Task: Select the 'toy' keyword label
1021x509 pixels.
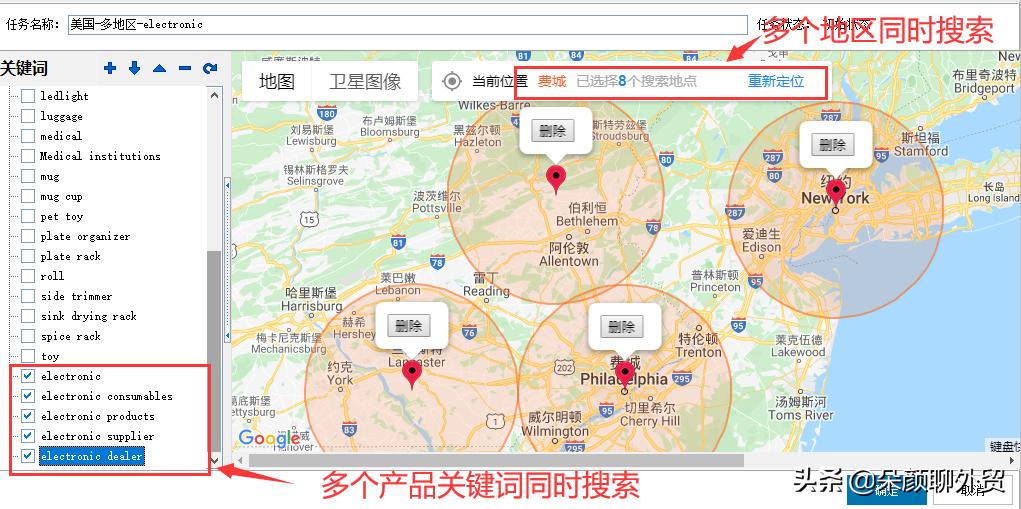Action: click(50, 356)
